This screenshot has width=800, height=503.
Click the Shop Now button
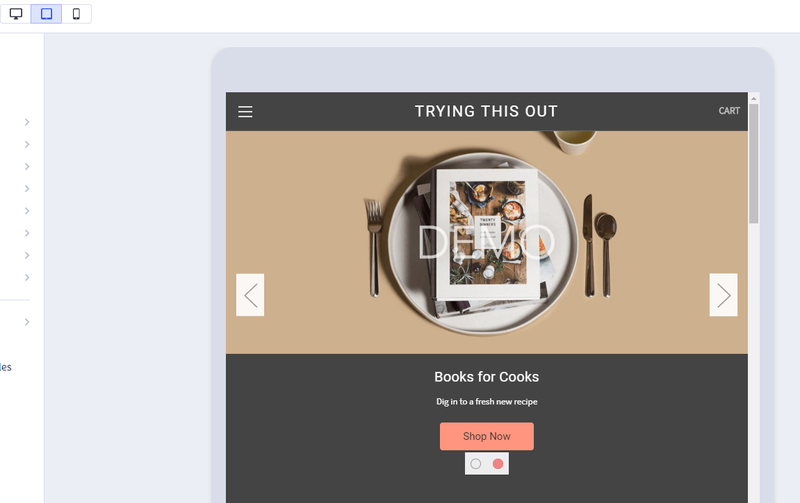point(487,436)
